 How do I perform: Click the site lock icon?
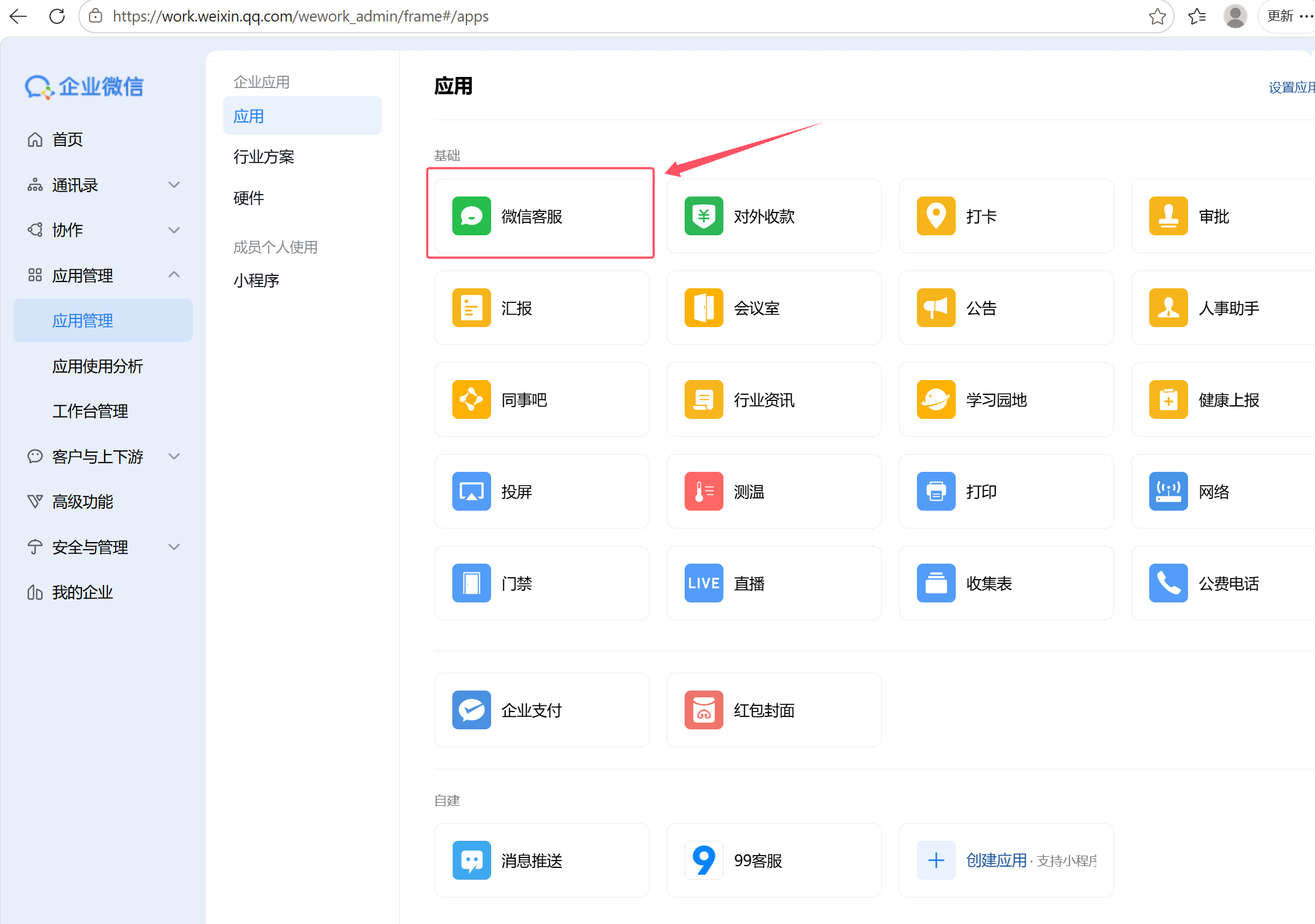[x=96, y=16]
